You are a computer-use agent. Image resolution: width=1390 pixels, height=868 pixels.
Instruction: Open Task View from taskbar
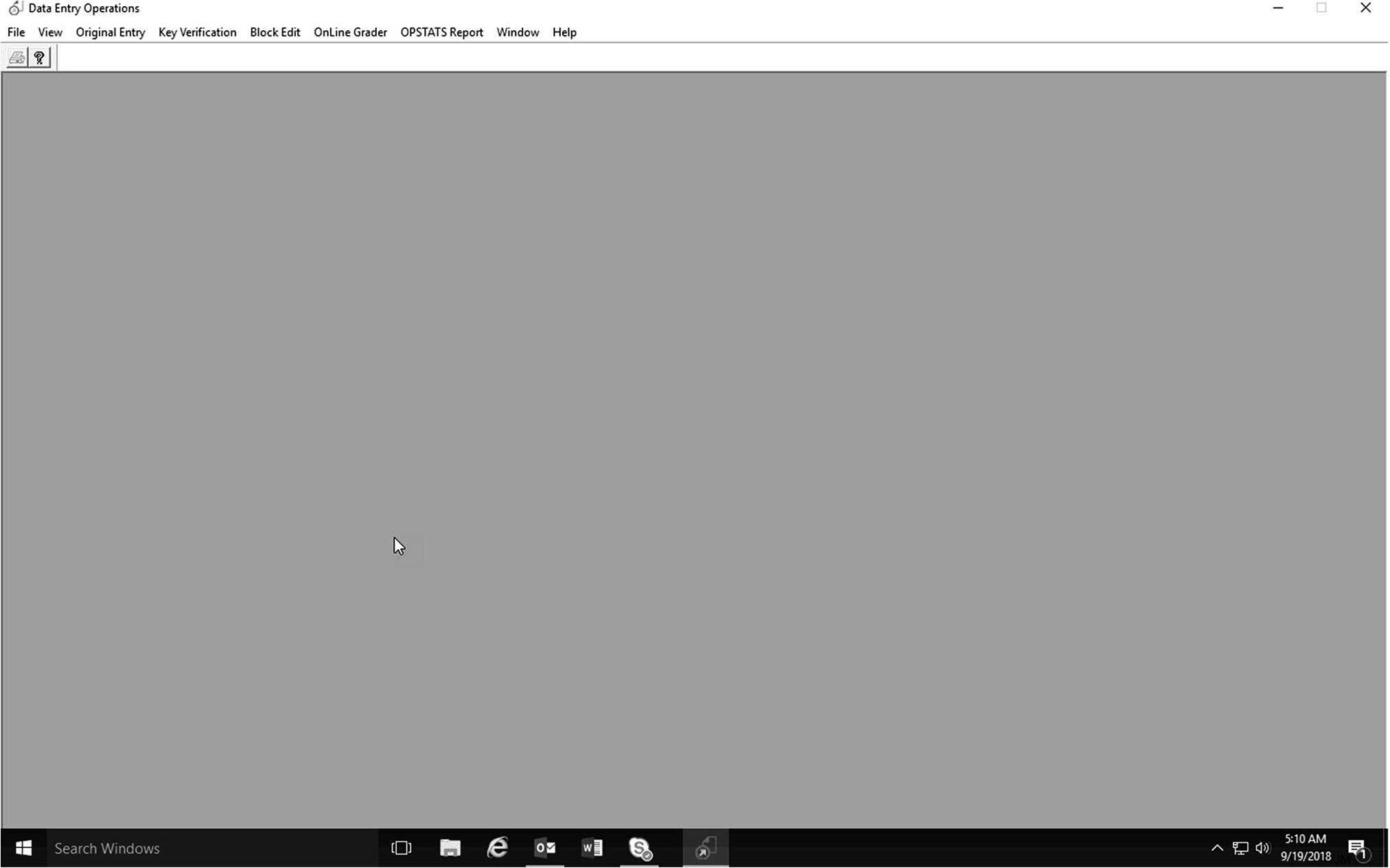coord(402,848)
